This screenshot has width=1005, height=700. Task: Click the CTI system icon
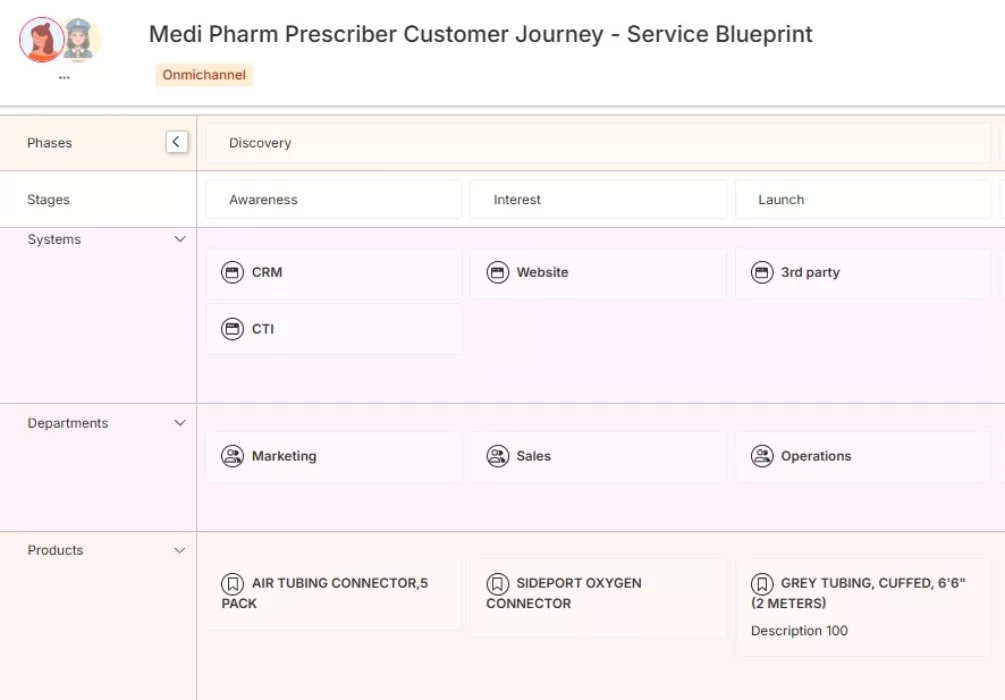tap(231, 328)
